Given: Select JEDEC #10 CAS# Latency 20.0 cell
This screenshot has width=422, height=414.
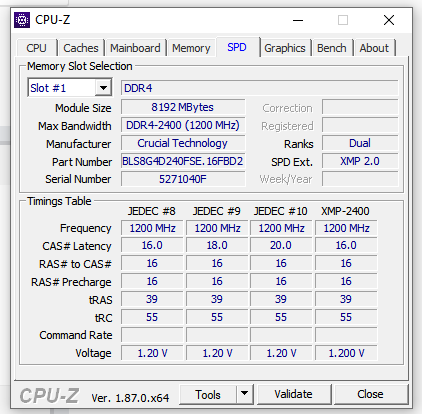Looking at the screenshot, I should [281, 246].
